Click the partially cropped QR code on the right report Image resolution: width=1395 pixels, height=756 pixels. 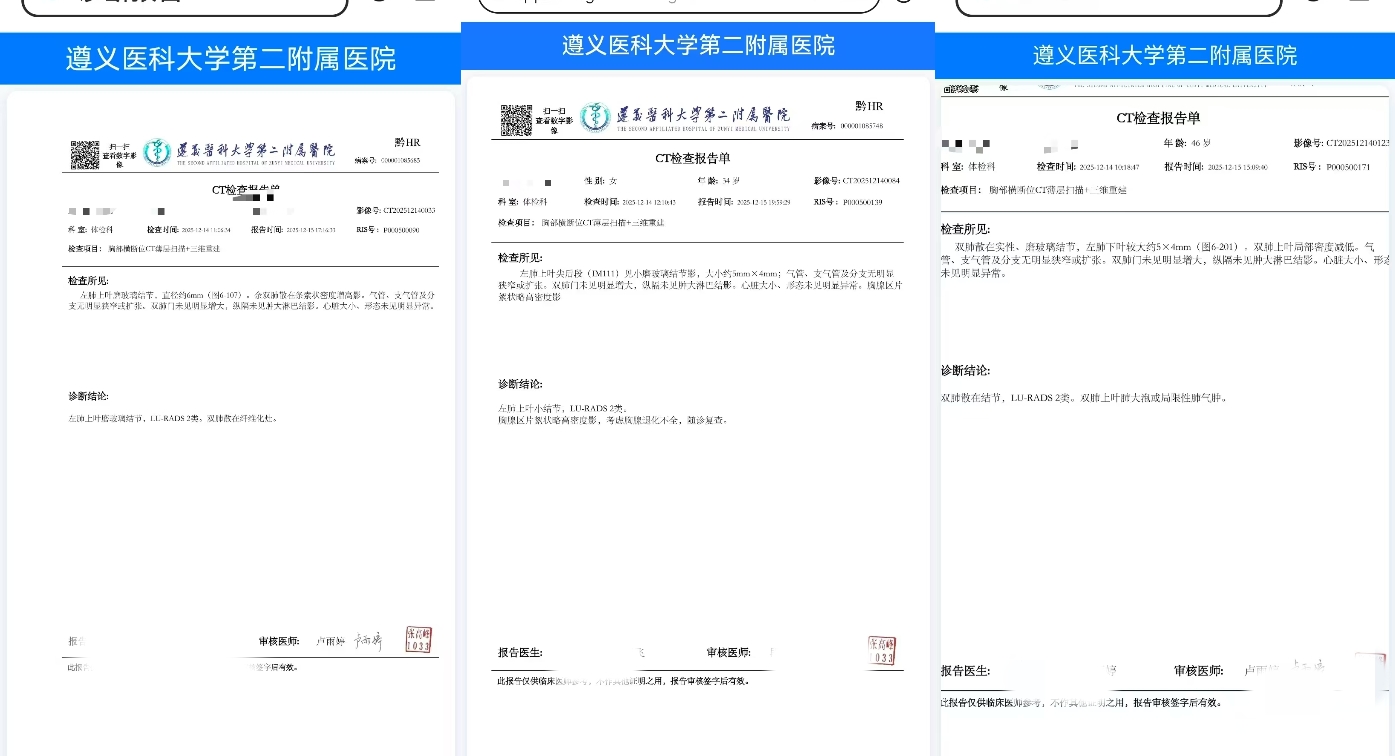(960, 89)
